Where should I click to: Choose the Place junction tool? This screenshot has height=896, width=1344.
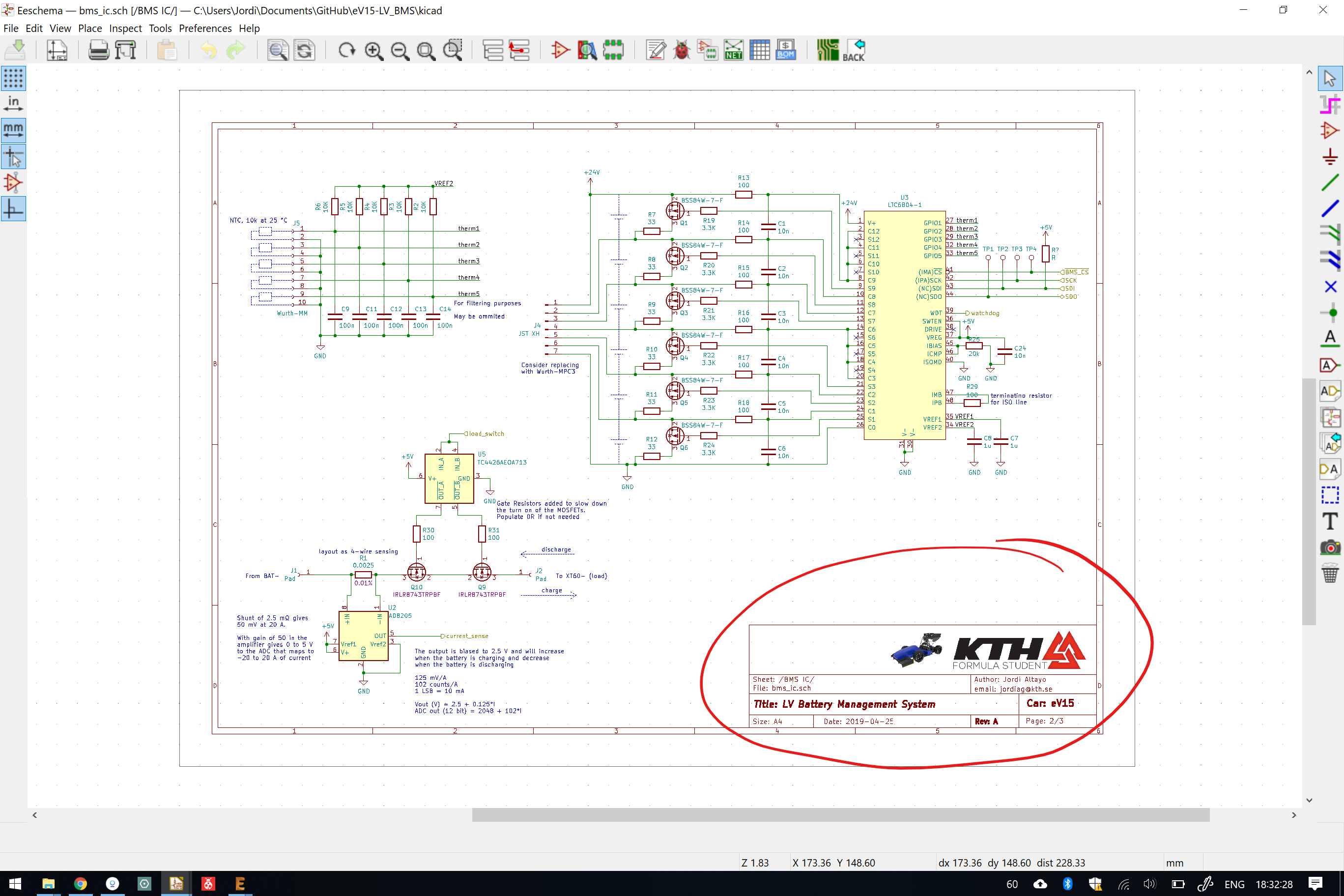pos(1330,313)
